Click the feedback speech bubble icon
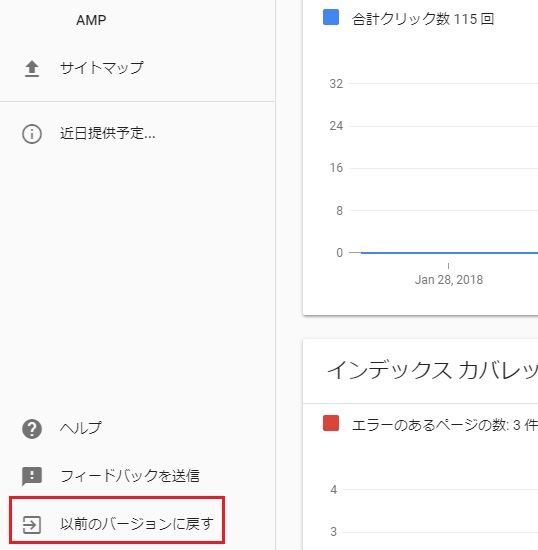The width and height of the screenshot is (538, 550). pos(32,476)
